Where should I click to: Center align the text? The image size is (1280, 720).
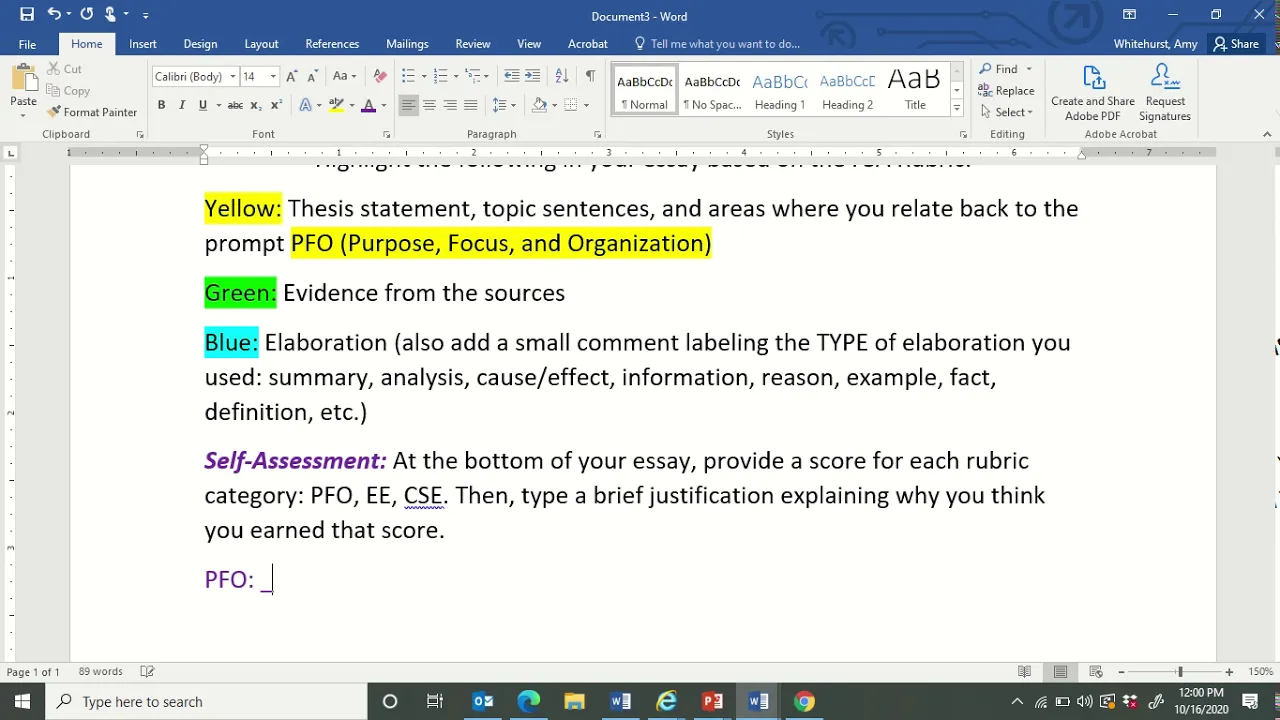(x=429, y=105)
